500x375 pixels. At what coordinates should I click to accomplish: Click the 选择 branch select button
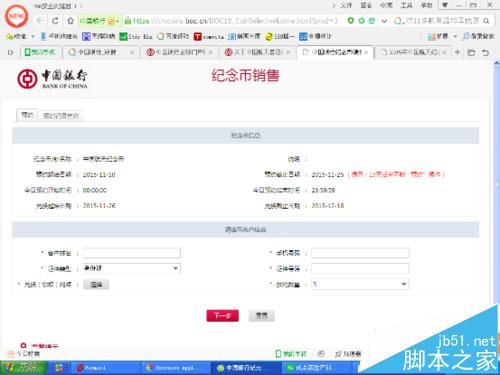[x=96, y=284]
